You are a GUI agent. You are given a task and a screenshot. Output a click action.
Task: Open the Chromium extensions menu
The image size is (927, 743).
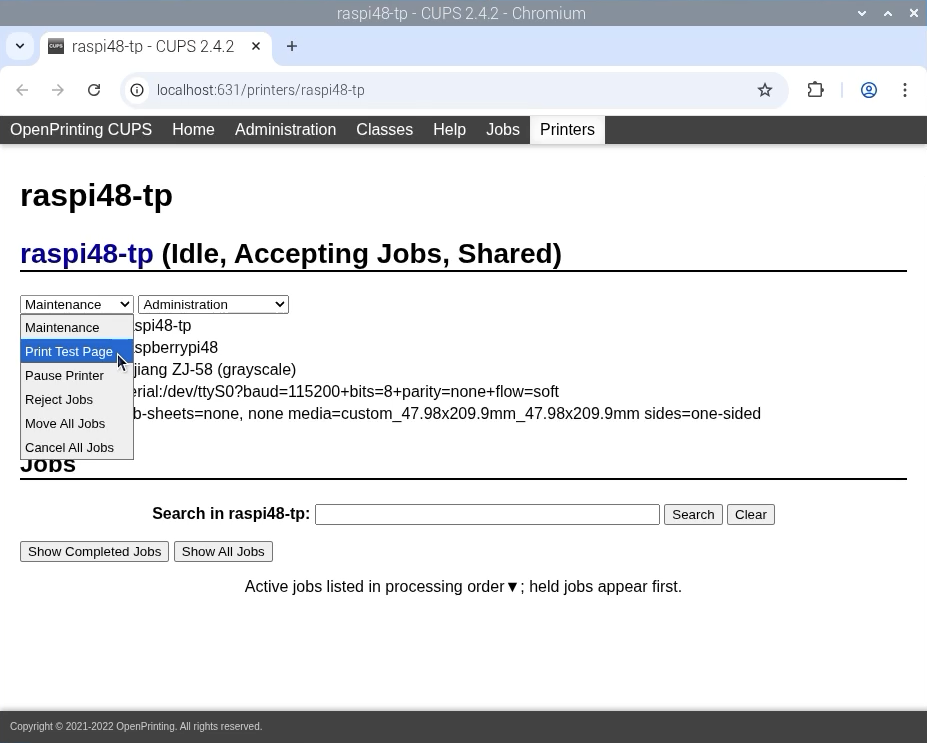(815, 90)
